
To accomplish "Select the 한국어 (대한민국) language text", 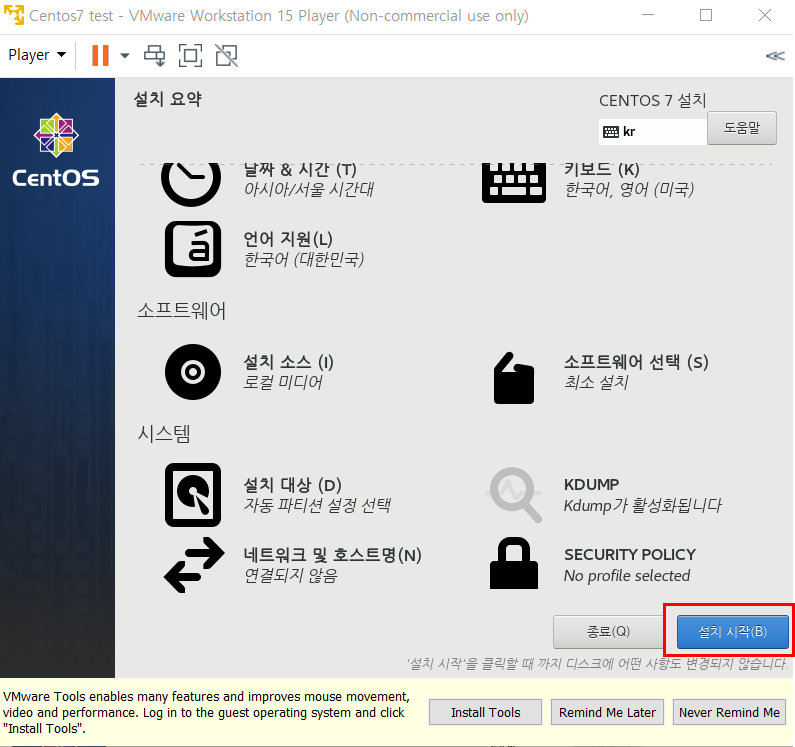I will click(x=304, y=259).
